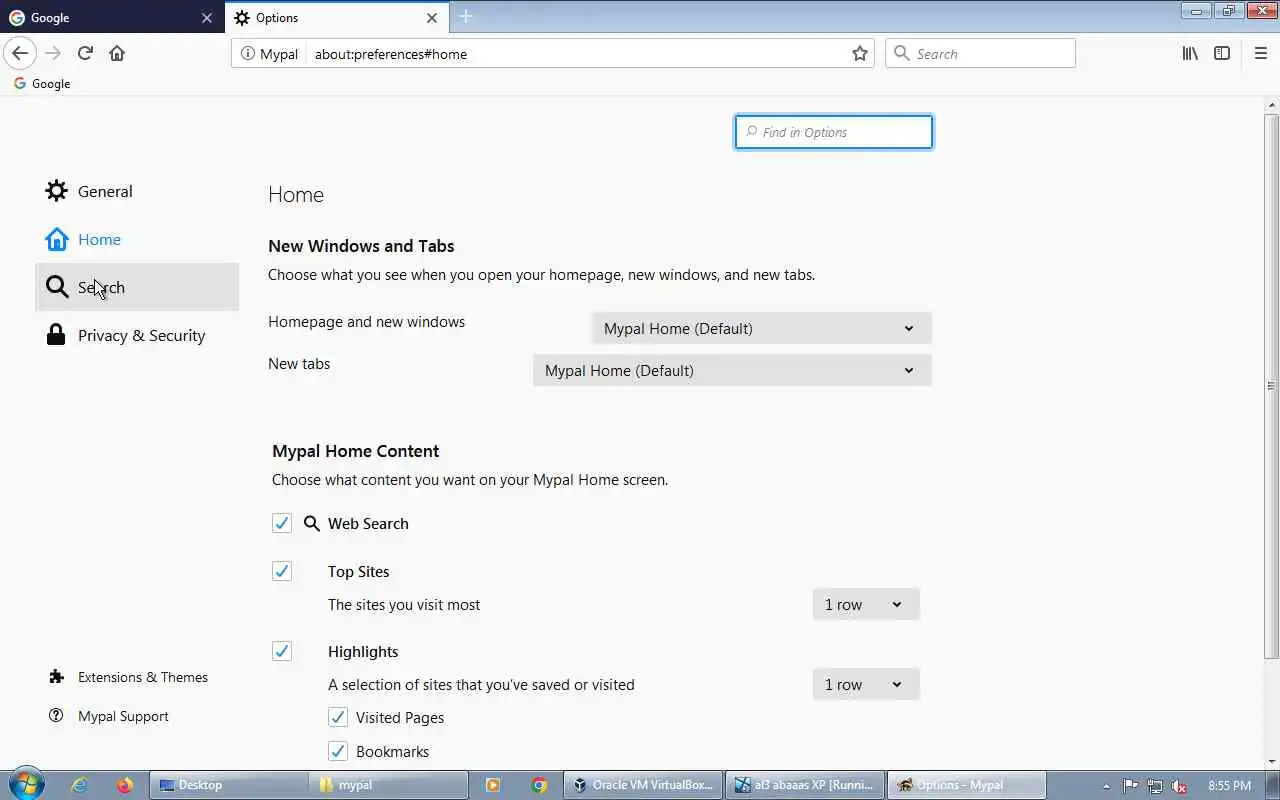1280x800 pixels.
Task: Click the page vertical scrollbar
Action: click(1271, 385)
